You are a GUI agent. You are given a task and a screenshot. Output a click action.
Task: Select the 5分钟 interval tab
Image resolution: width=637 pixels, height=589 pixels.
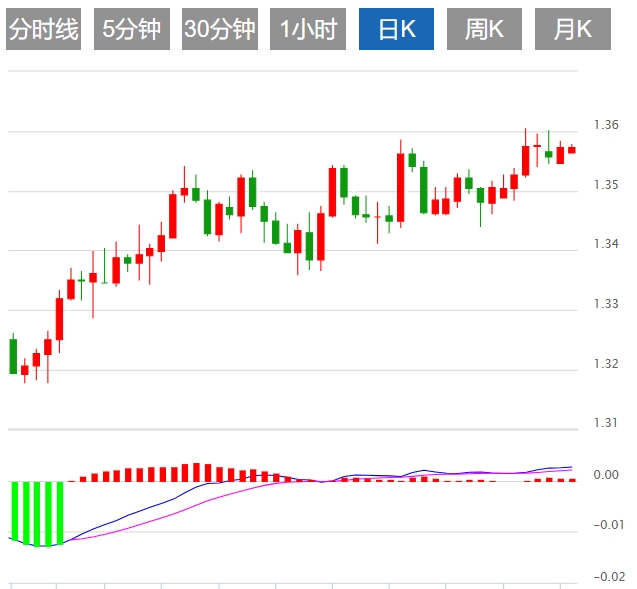[132, 29]
